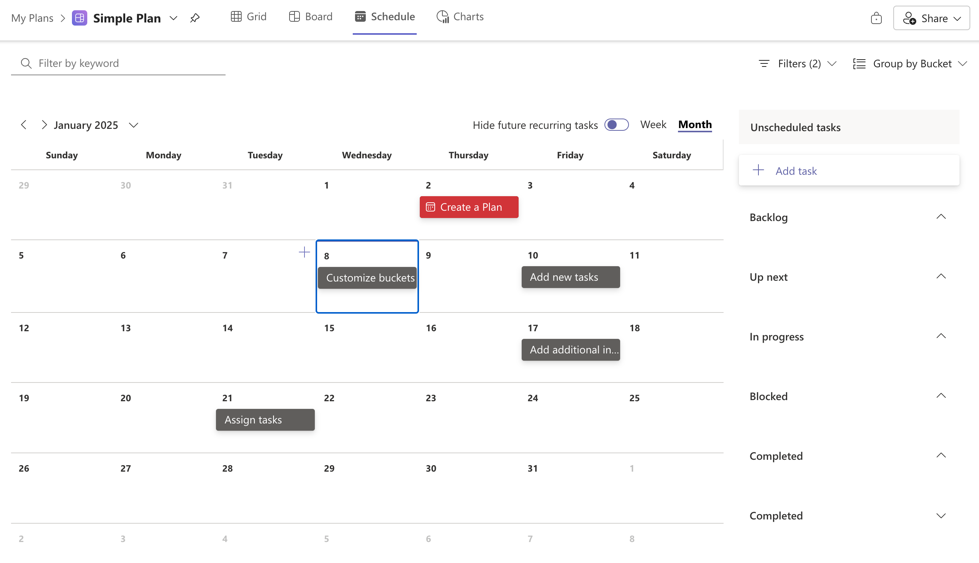Open the Filters (2) dropdown
The width and height of the screenshot is (979, 563).
797,63
